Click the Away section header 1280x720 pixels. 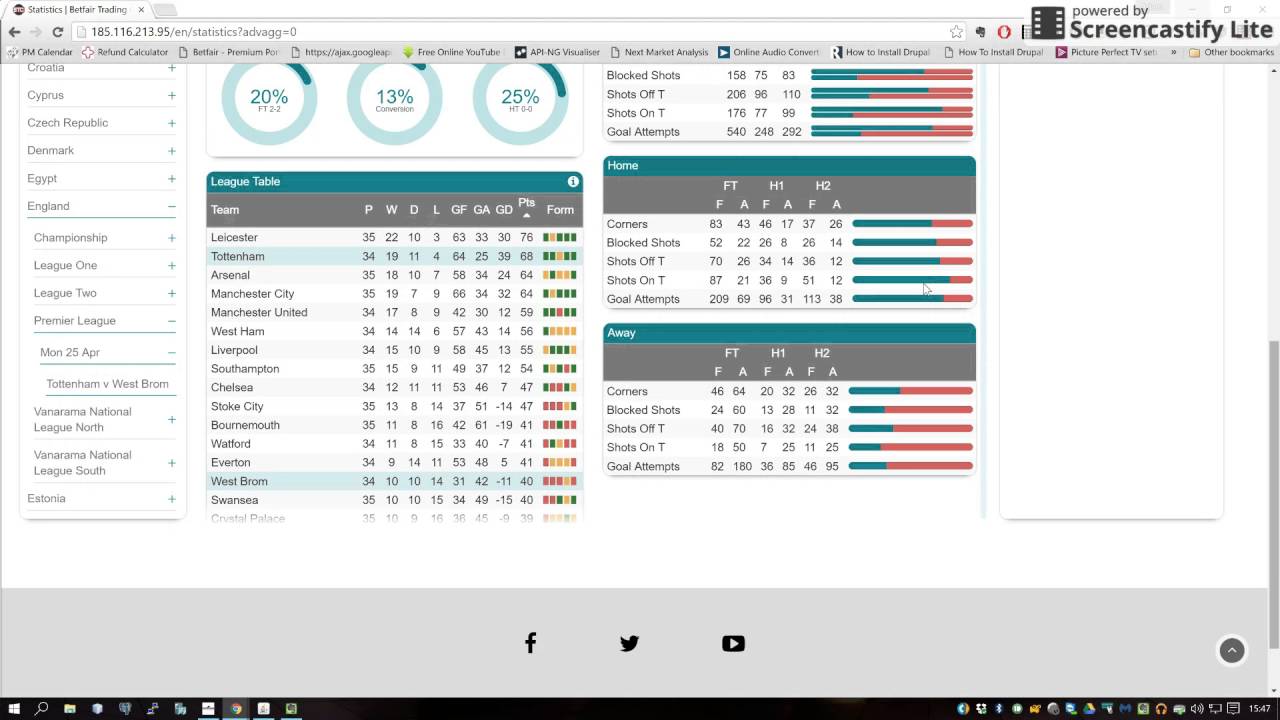pos(789,333)
